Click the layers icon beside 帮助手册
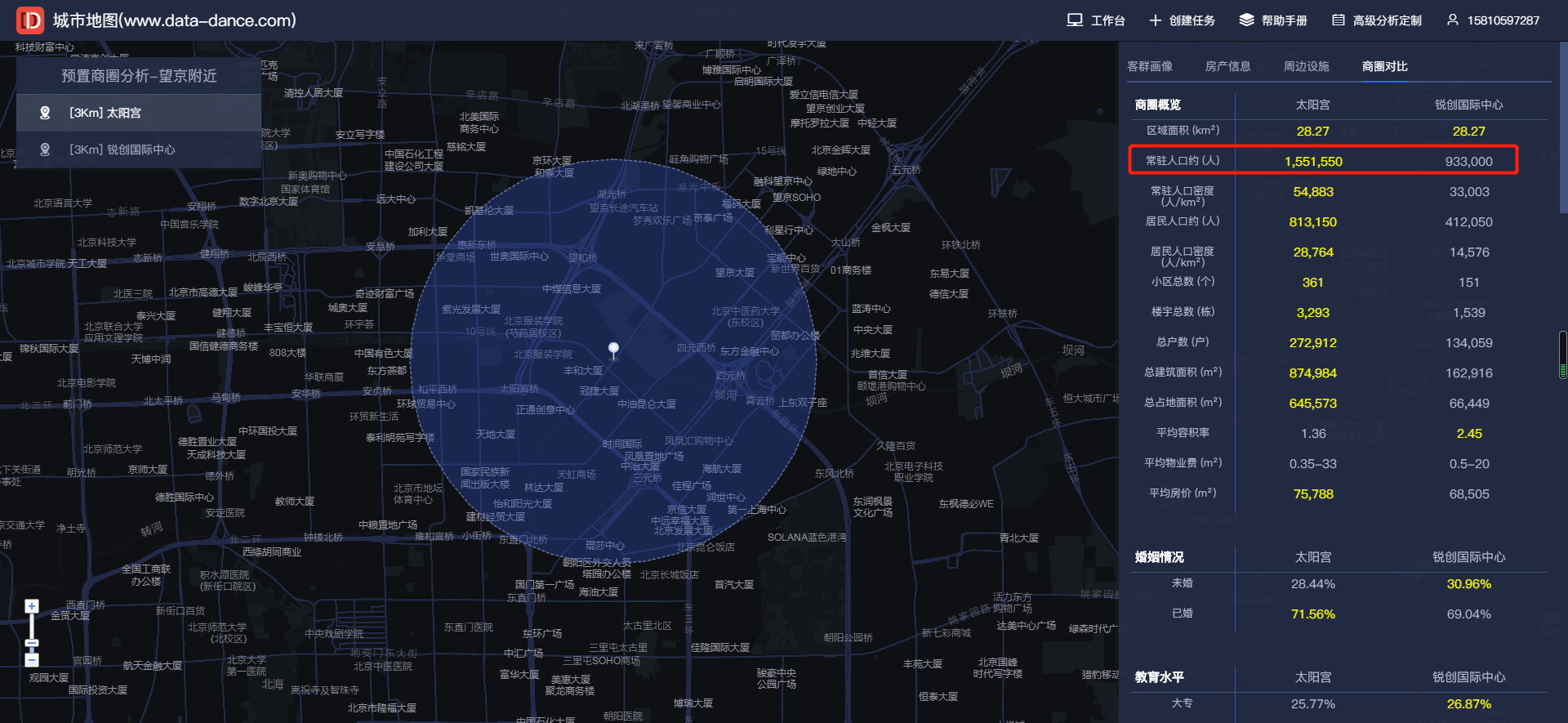 (x=1246, y=20)
